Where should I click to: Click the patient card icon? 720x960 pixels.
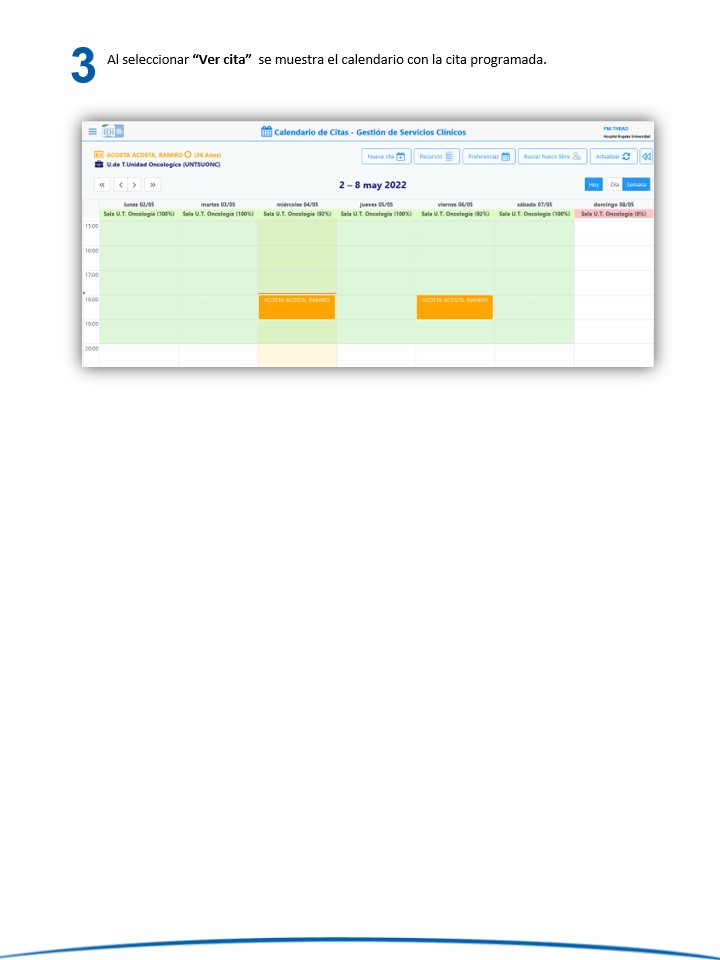click(x=99, y=155)
